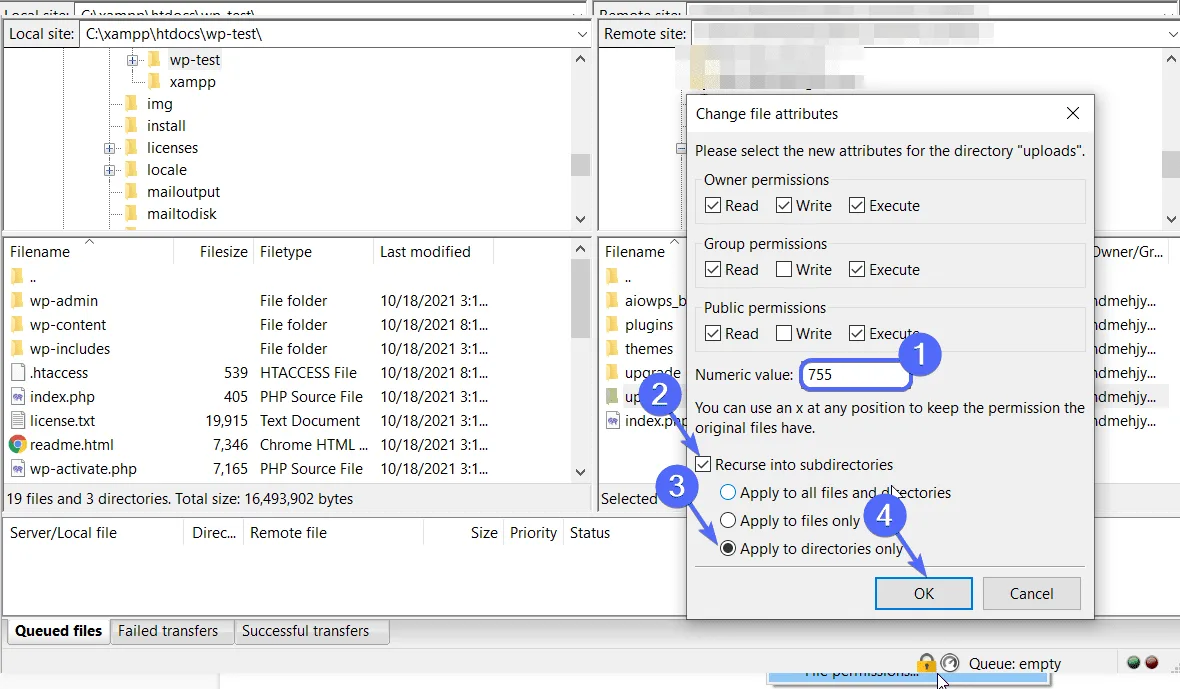Open the Remote site path dropdown
This screenshot has width=1180, height=689.
click(1172, 34)
